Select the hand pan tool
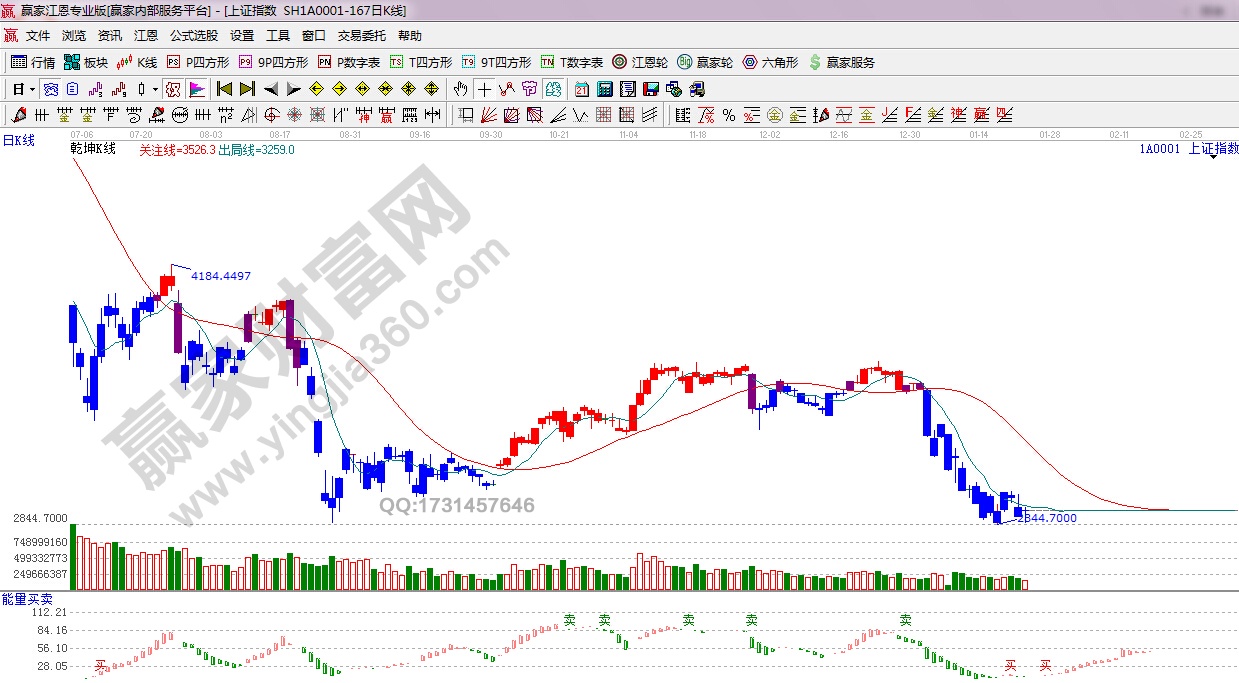Image resolution: width=1239 pixels, height=683 pixels. pyautogui.click(x=460, y=89)
